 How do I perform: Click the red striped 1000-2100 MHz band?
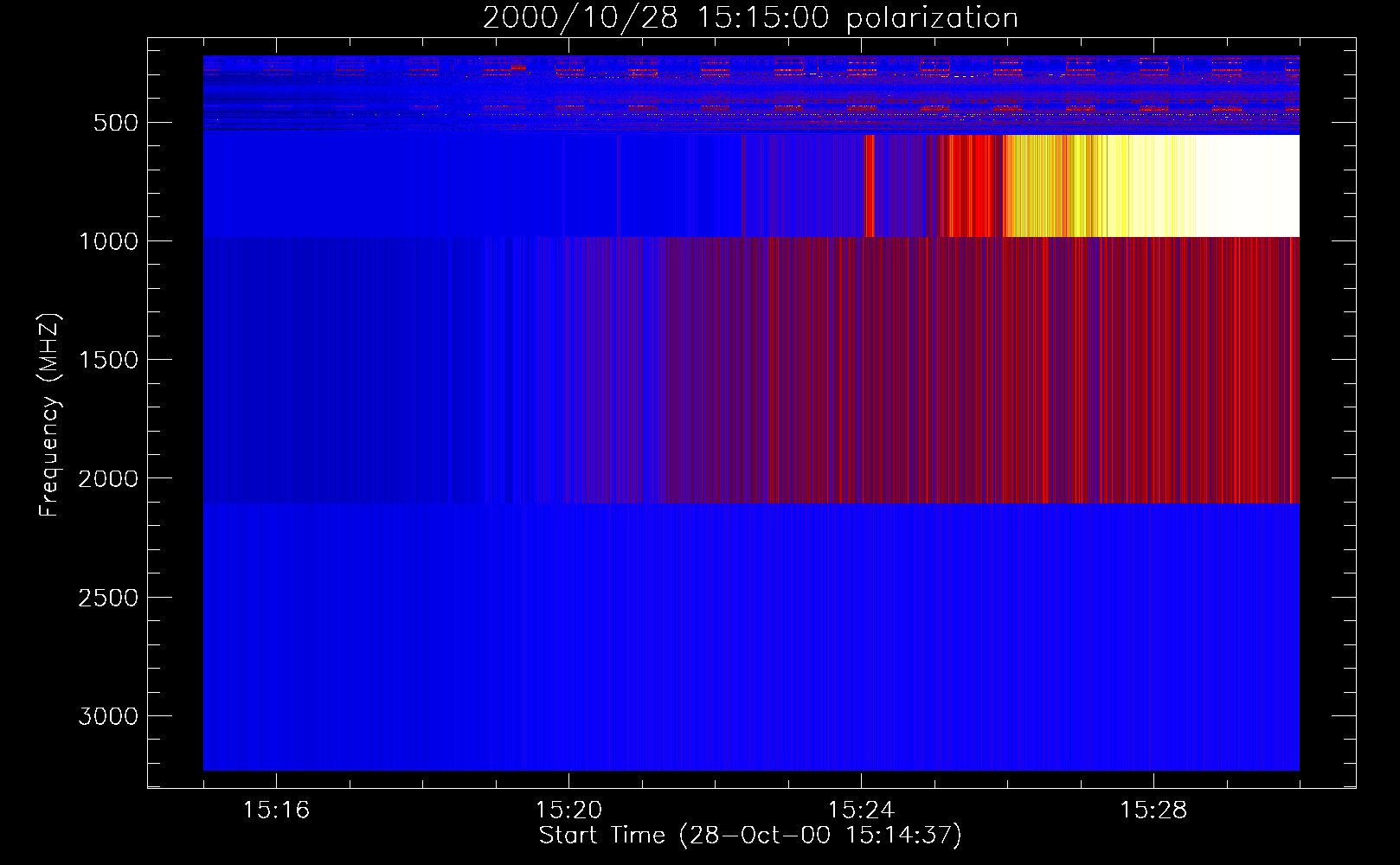pos(751,370)
